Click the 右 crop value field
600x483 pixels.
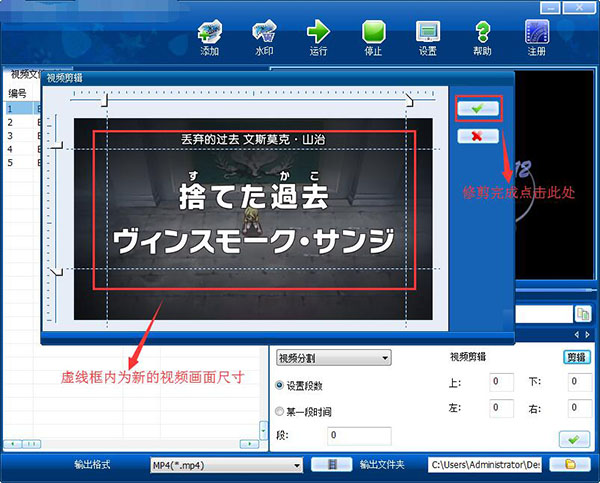click(580, 408)
